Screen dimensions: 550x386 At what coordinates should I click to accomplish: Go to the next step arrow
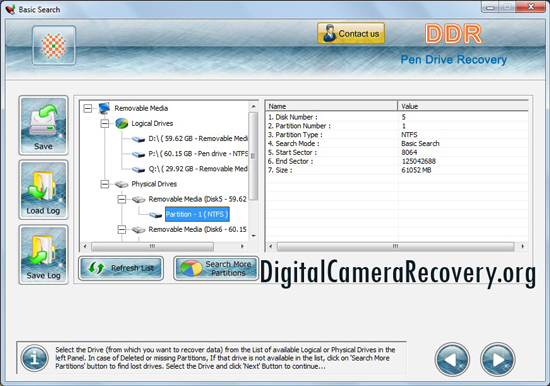(497, 359)
